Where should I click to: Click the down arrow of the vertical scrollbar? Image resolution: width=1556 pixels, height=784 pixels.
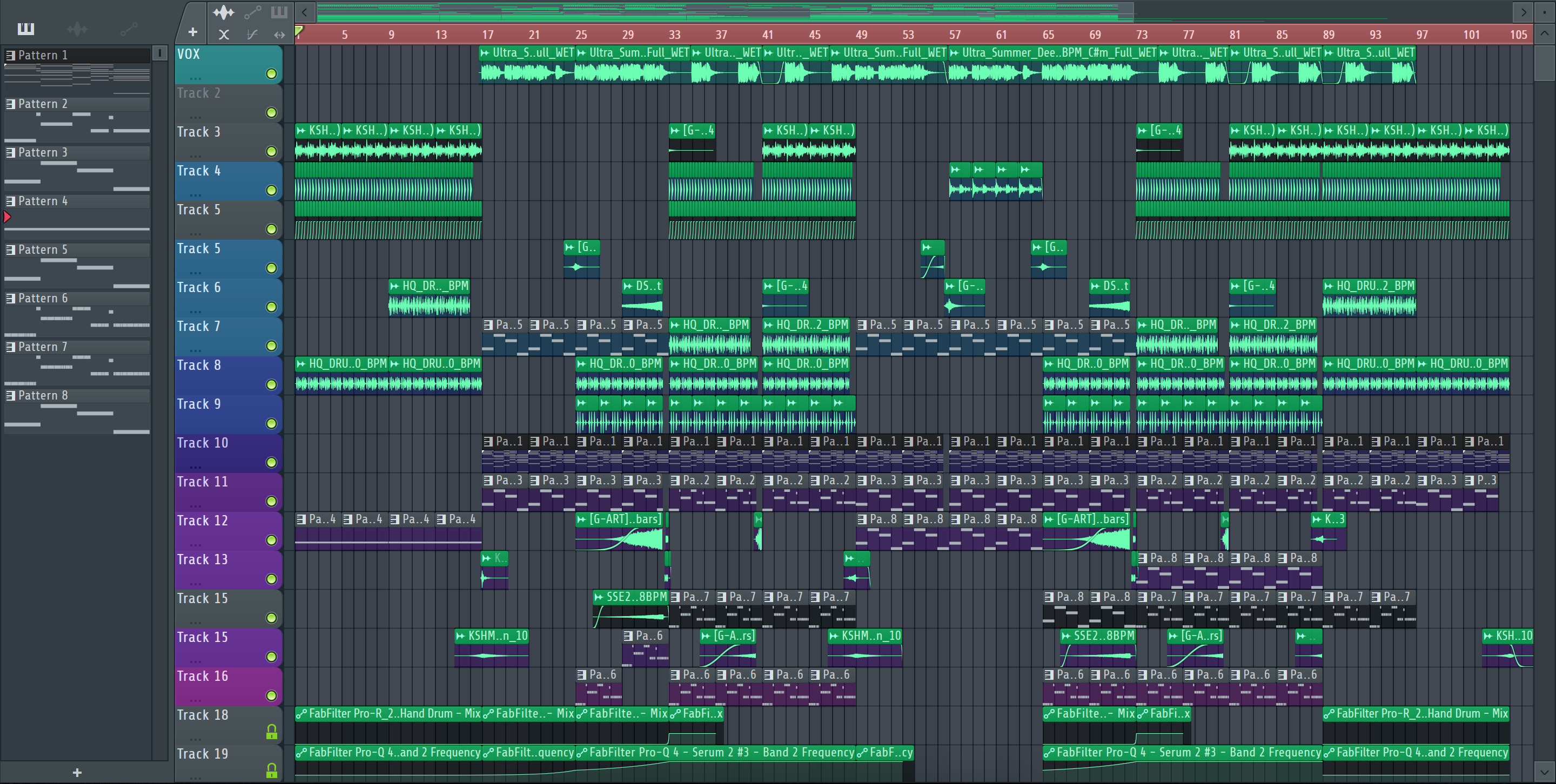point(1545,772)
